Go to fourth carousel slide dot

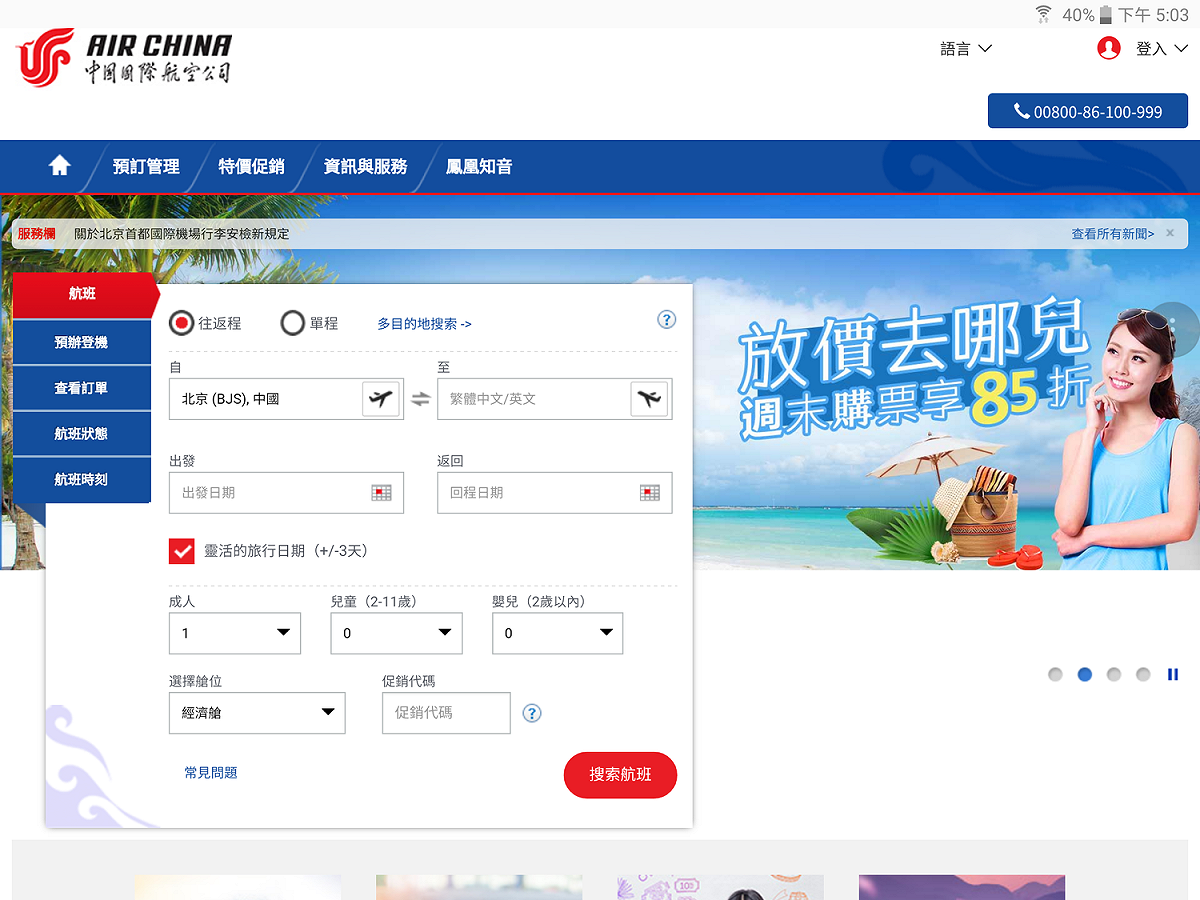[1143, 675]
